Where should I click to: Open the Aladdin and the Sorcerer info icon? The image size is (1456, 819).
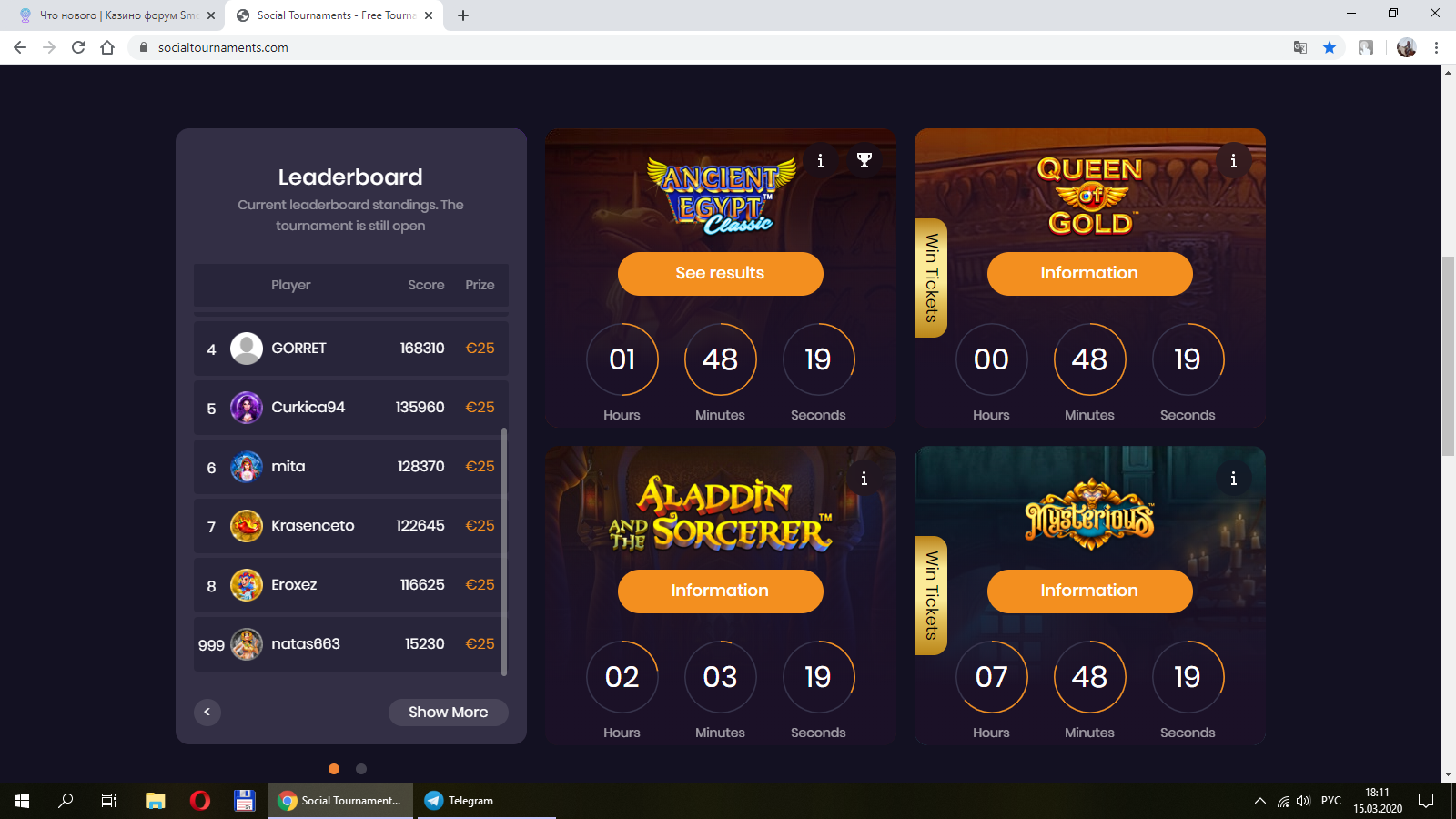864,478
